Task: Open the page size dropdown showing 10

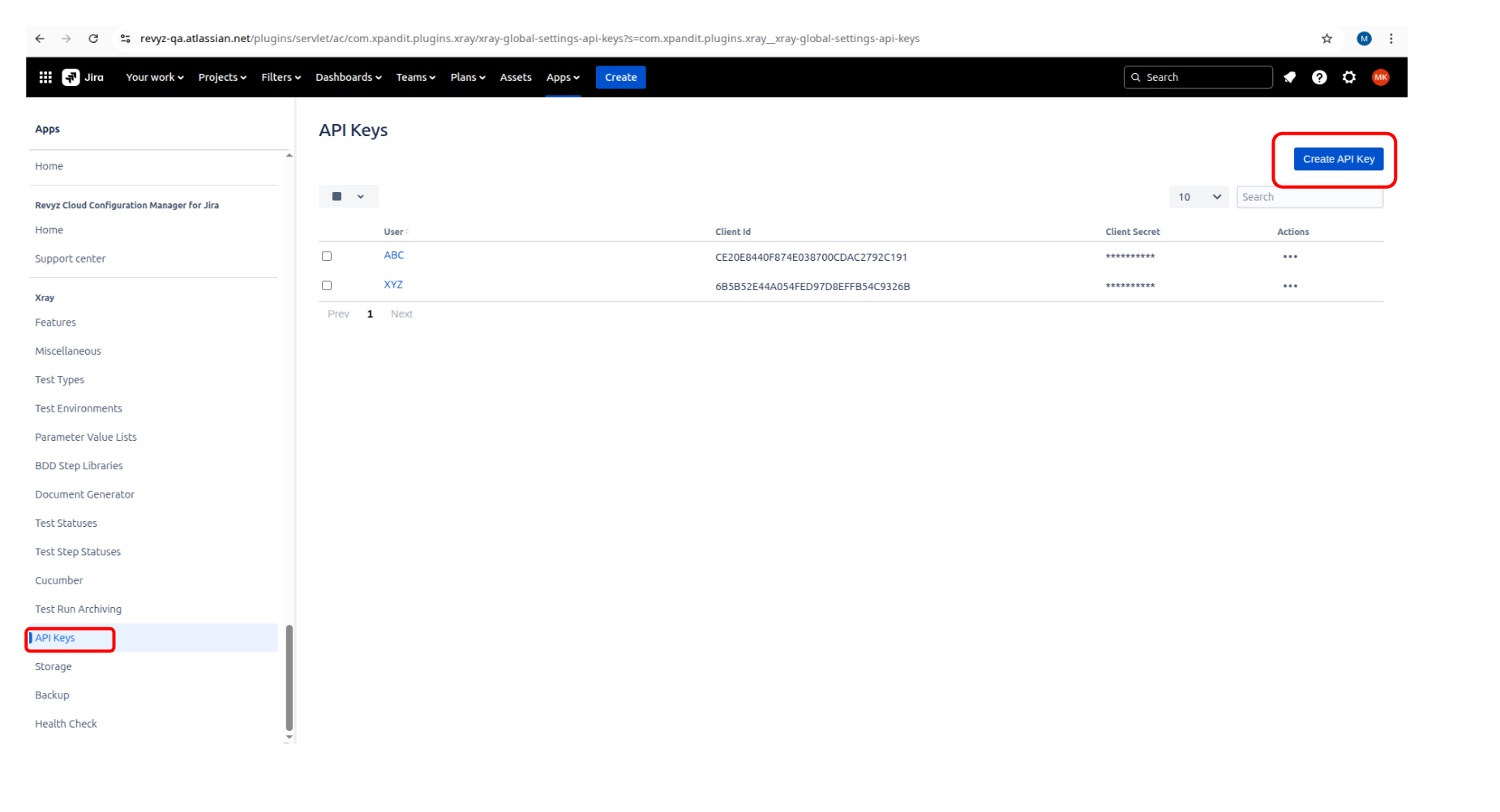Action: tap(1198, 197)
